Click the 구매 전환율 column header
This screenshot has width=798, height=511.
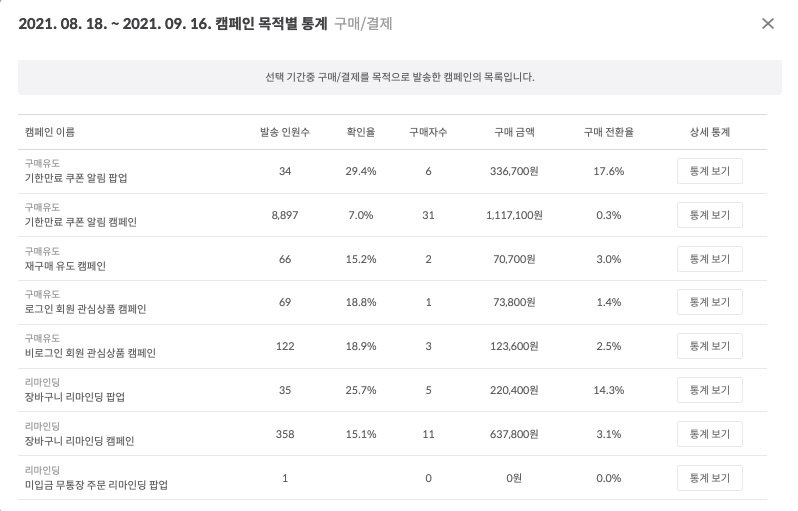(608, 132)
